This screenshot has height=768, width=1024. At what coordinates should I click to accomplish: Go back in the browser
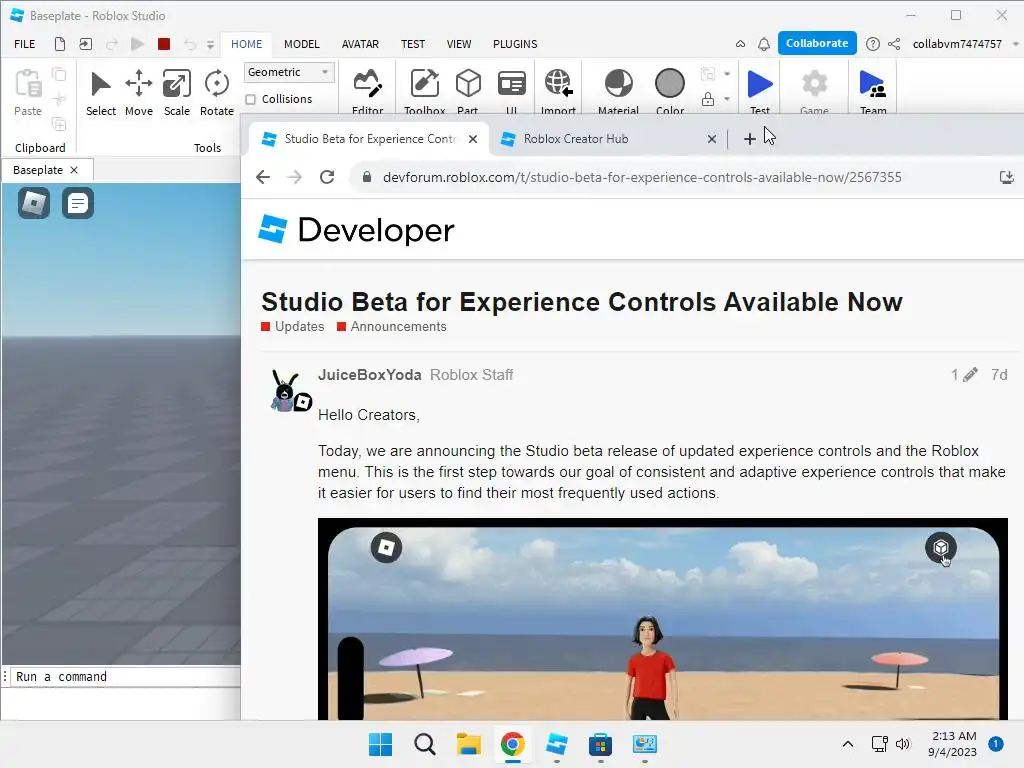[263, 177]
